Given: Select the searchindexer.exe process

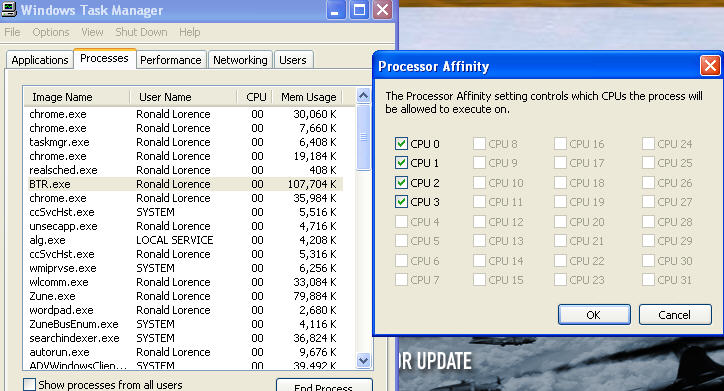Looking at the screenshot, I should point(74,338).
